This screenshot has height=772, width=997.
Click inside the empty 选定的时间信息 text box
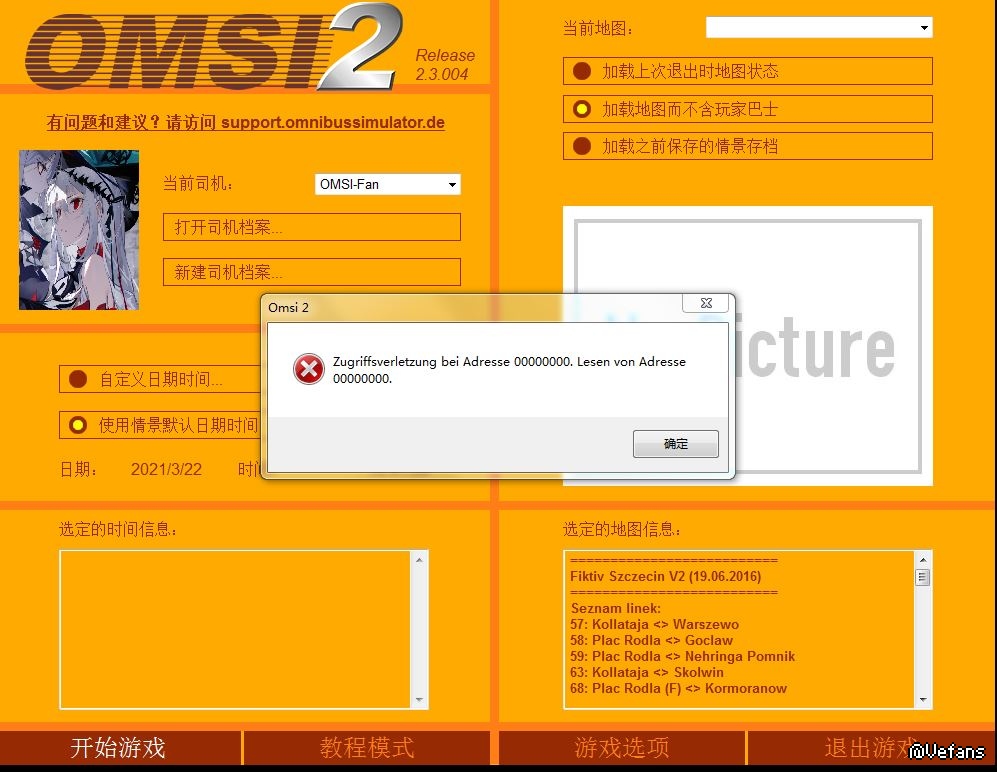coord(235,630)
